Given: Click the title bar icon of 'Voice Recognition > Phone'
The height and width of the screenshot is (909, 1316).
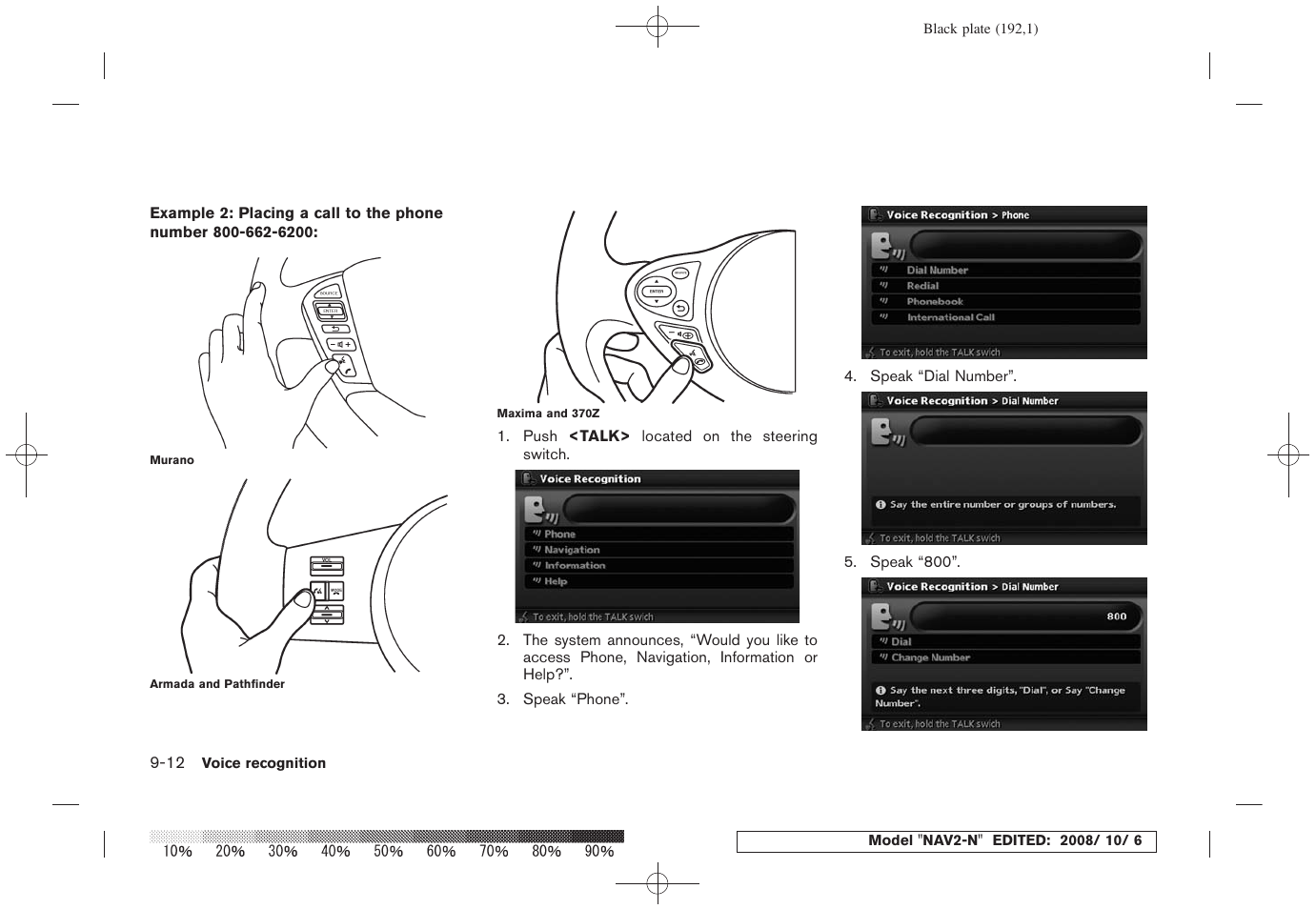Looking at the screenshot, I should coord(875,215).
